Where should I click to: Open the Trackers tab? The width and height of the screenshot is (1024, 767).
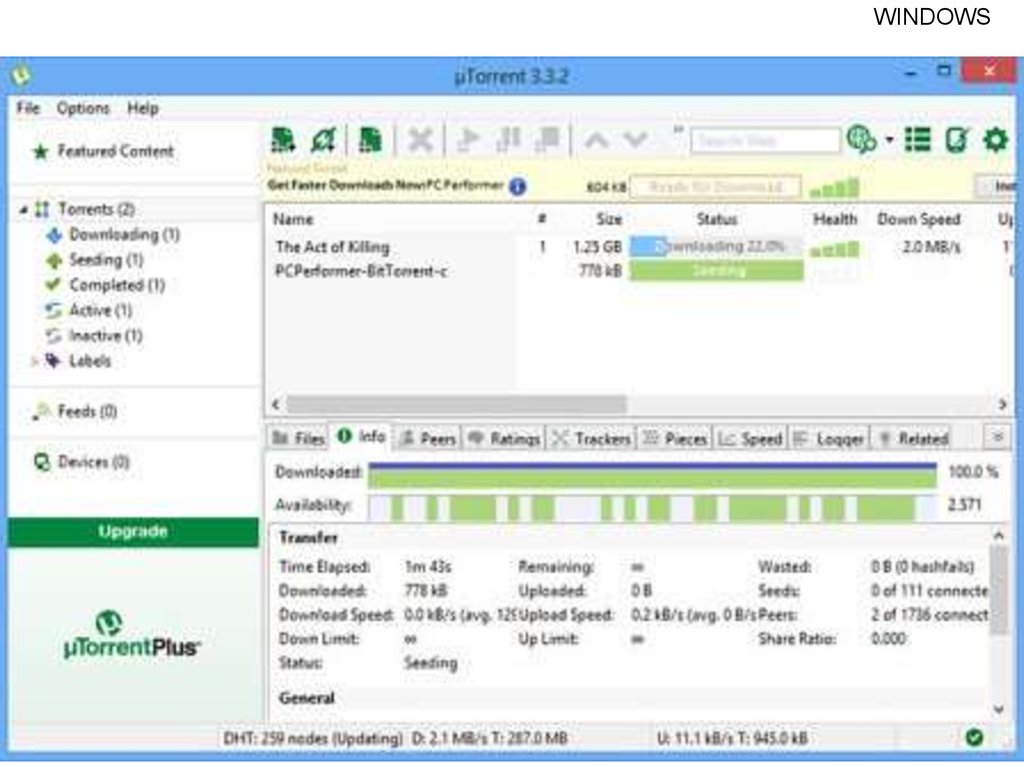[x=592, y=438]
